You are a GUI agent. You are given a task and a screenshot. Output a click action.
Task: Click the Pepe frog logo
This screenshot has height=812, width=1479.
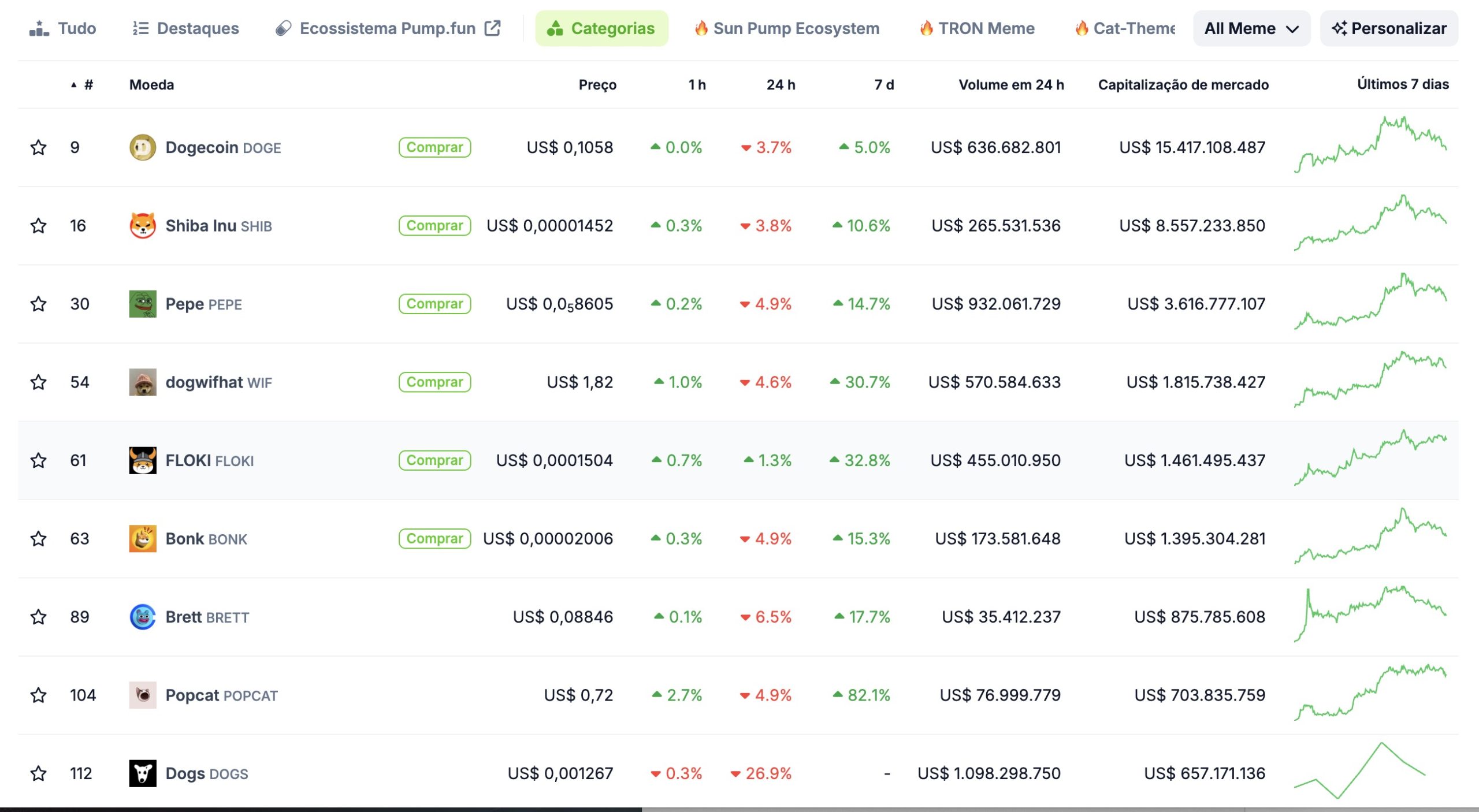(143, 304)
